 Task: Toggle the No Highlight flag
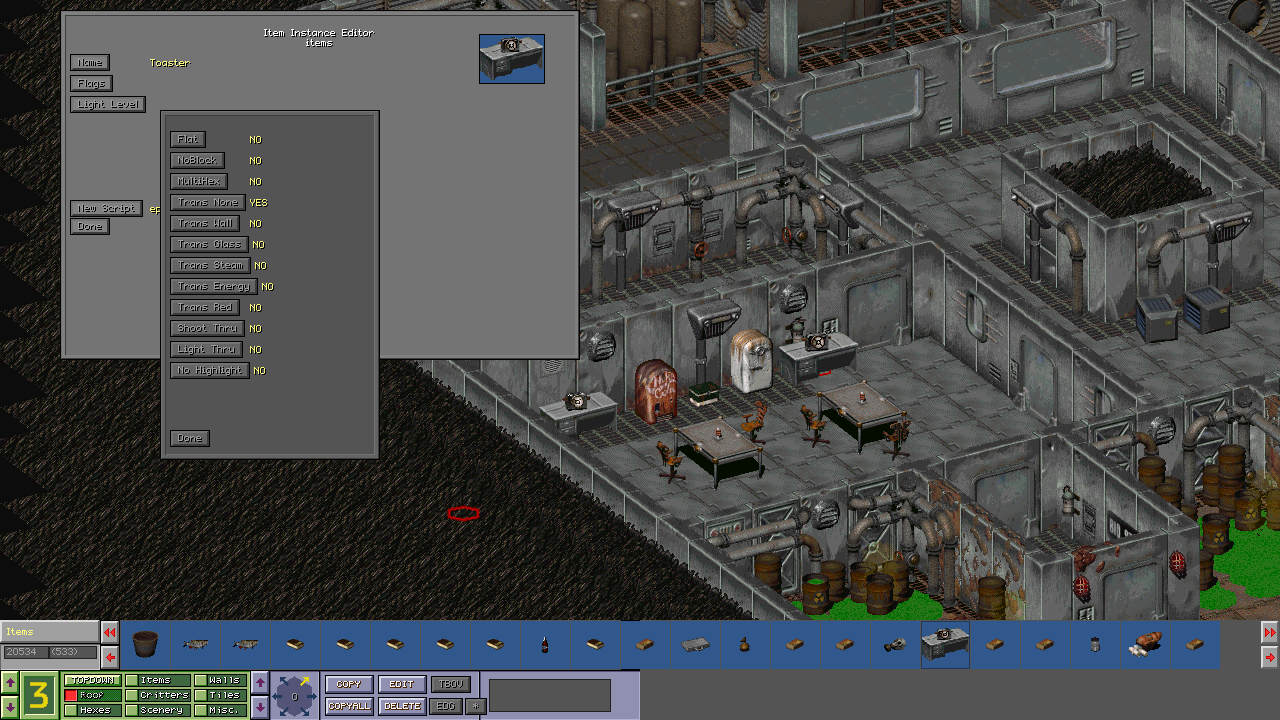pyautogui.click(x=209, y=370)
